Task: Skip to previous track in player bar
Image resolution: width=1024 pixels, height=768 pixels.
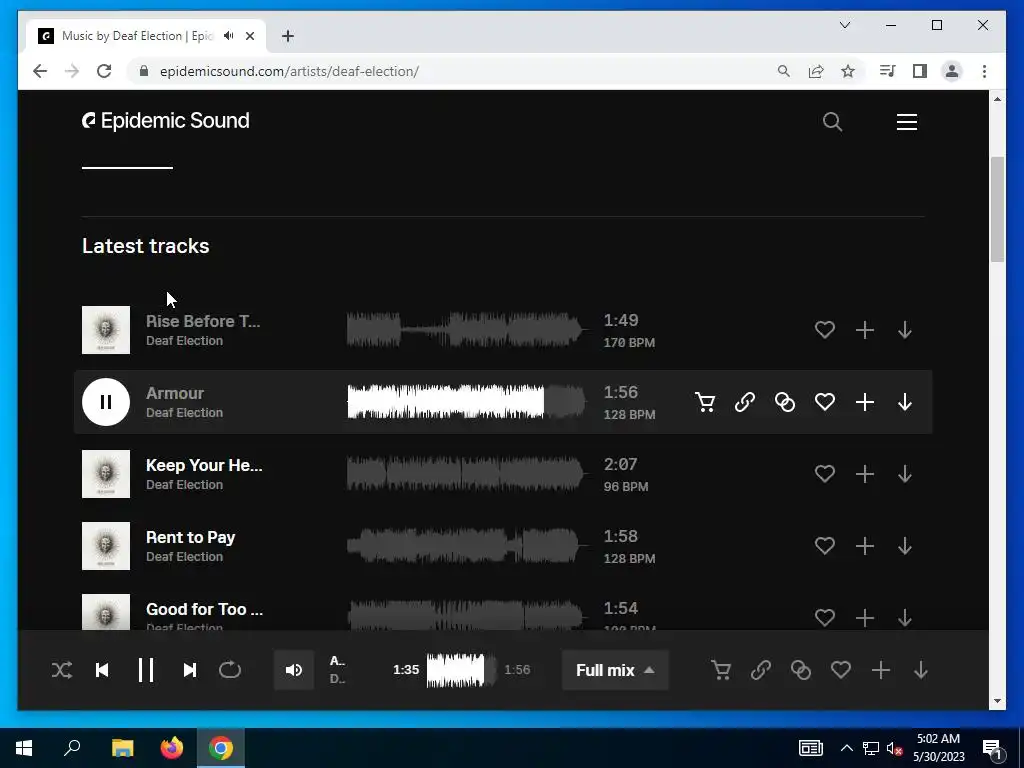Action: tap(102, 670)
